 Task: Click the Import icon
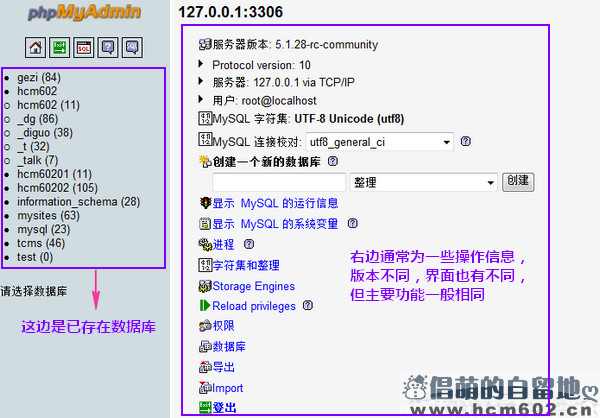coord(205,387)
